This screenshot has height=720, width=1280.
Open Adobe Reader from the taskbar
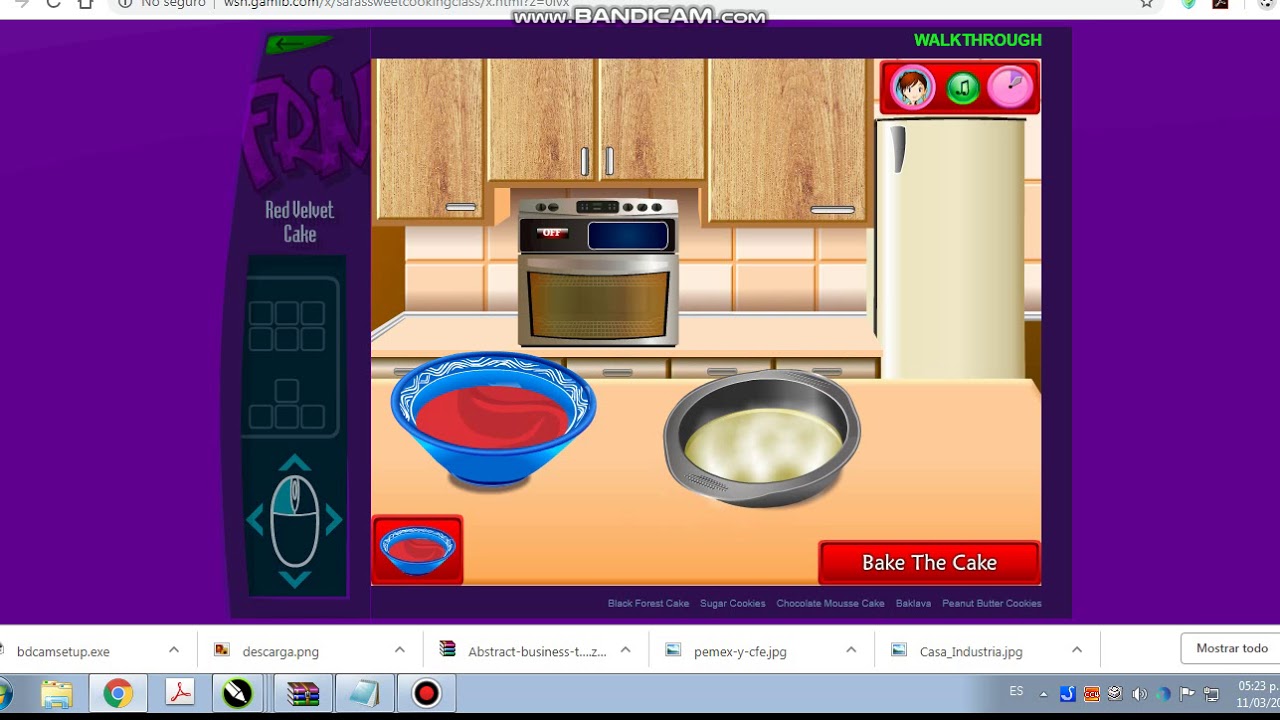point(179,693)
